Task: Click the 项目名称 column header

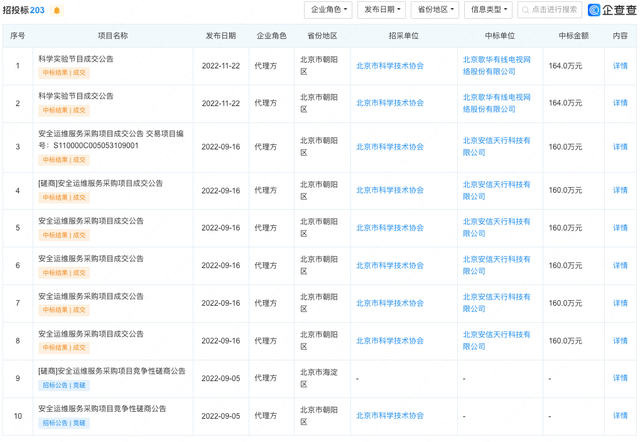Action: tap(113, 36)
